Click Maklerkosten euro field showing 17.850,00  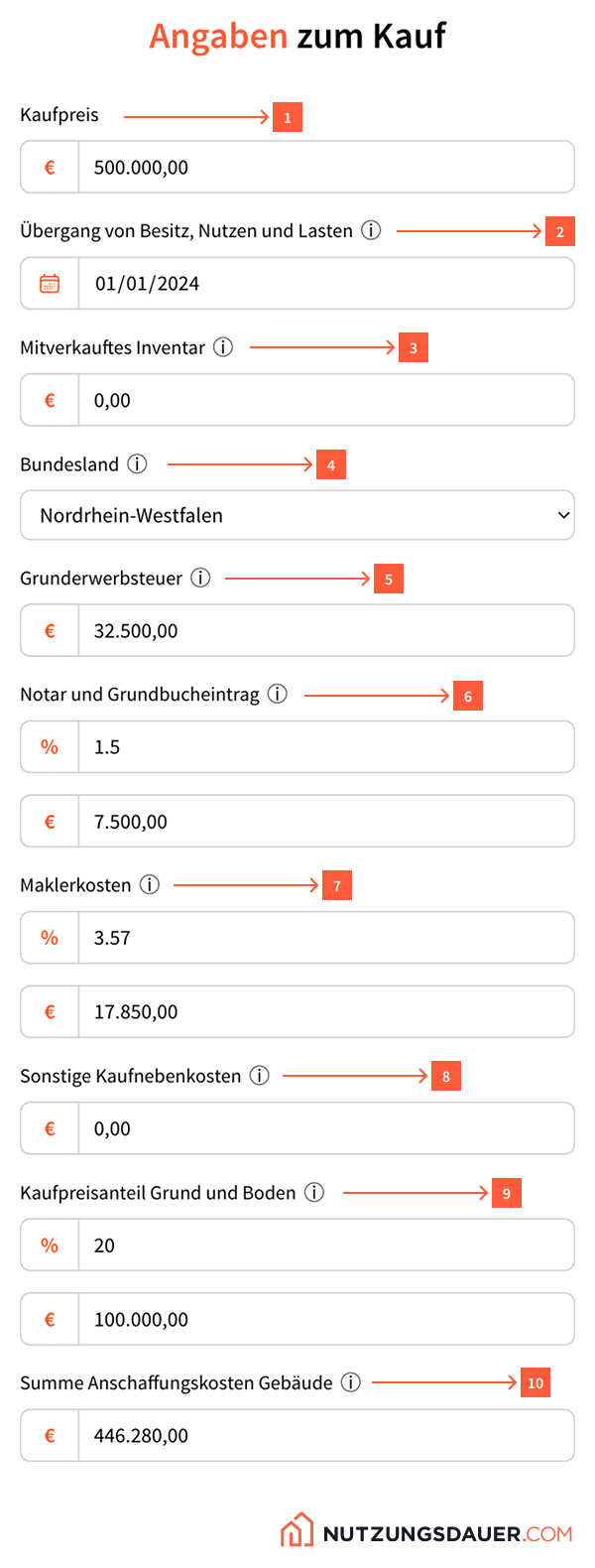click(x=325, y=1012)
